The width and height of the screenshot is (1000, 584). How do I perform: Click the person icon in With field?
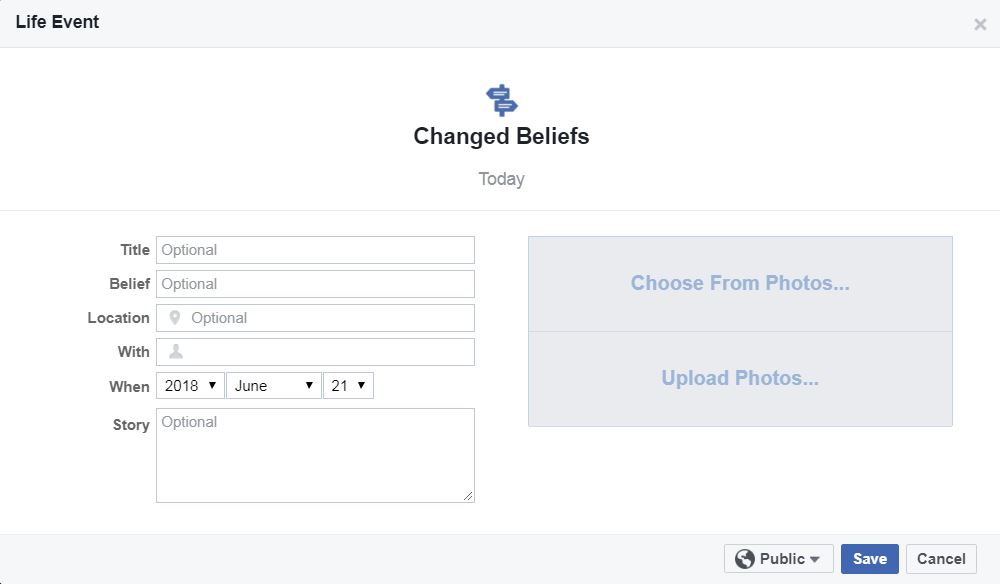[x=176, y=352]
